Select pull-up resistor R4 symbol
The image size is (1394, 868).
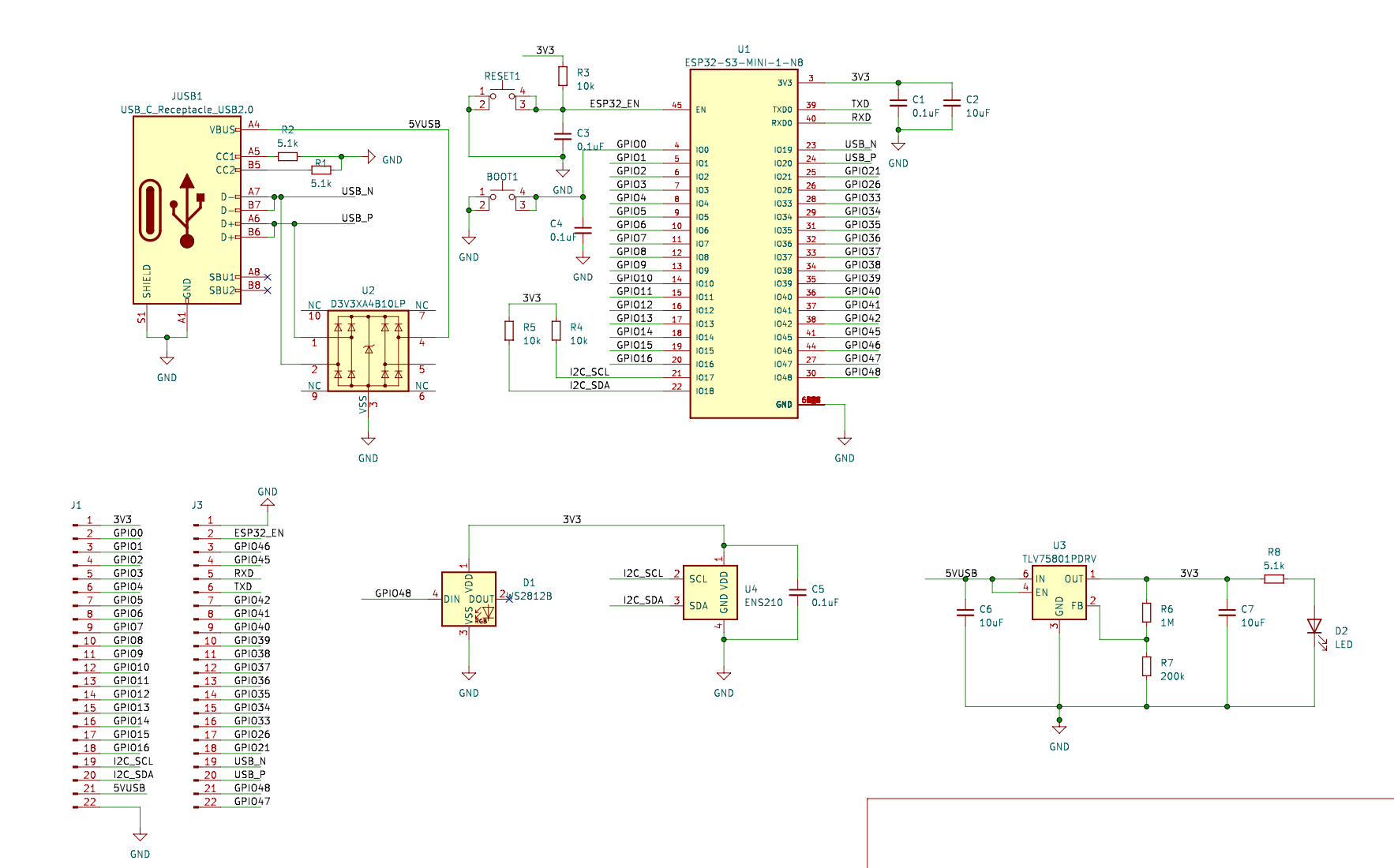pos(556,331)
